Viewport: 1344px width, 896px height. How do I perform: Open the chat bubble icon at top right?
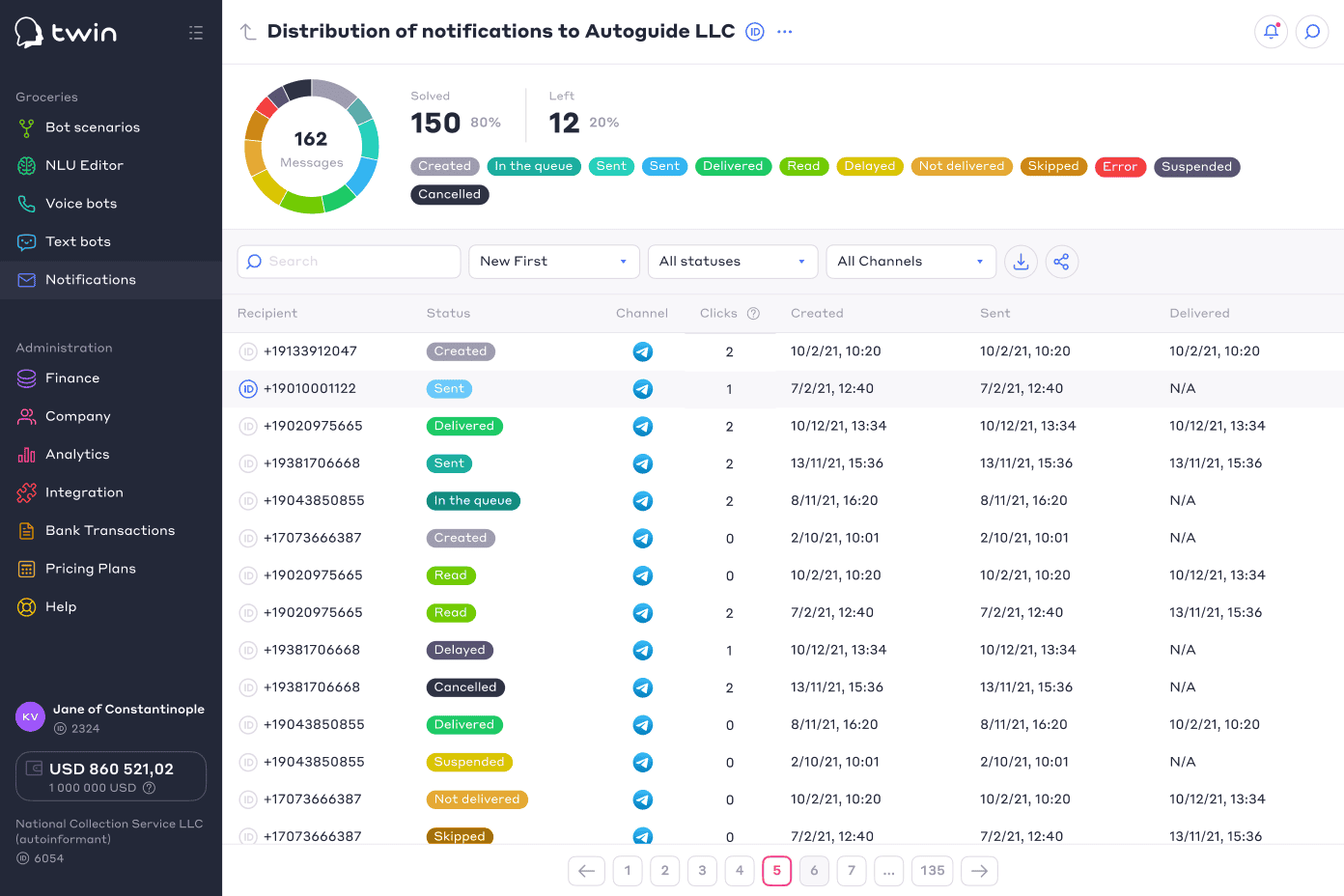pos(1312,32)
